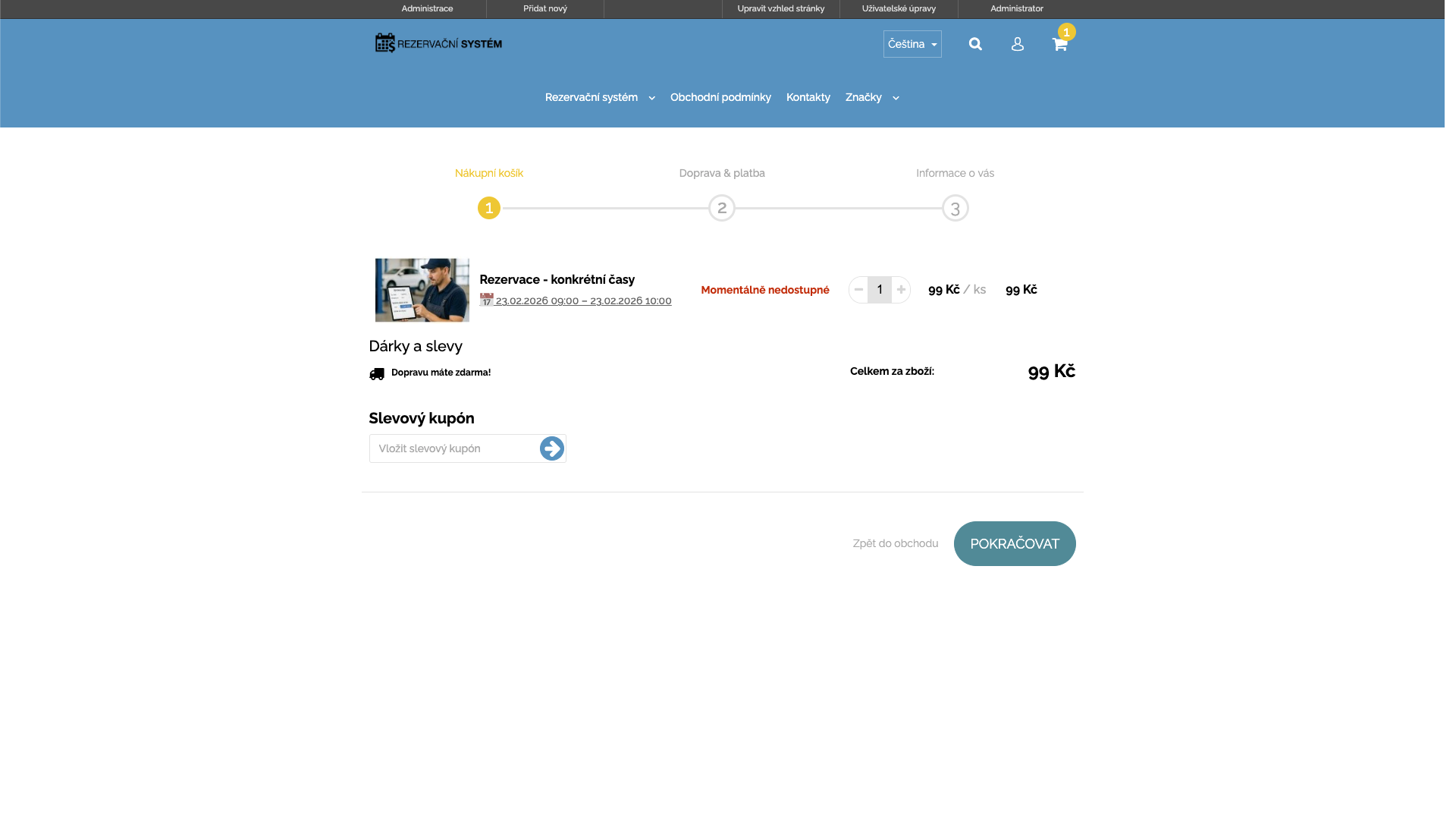Open the Čeština language dropdown
The image size is (1456, 821).
(x=912, y=44)
